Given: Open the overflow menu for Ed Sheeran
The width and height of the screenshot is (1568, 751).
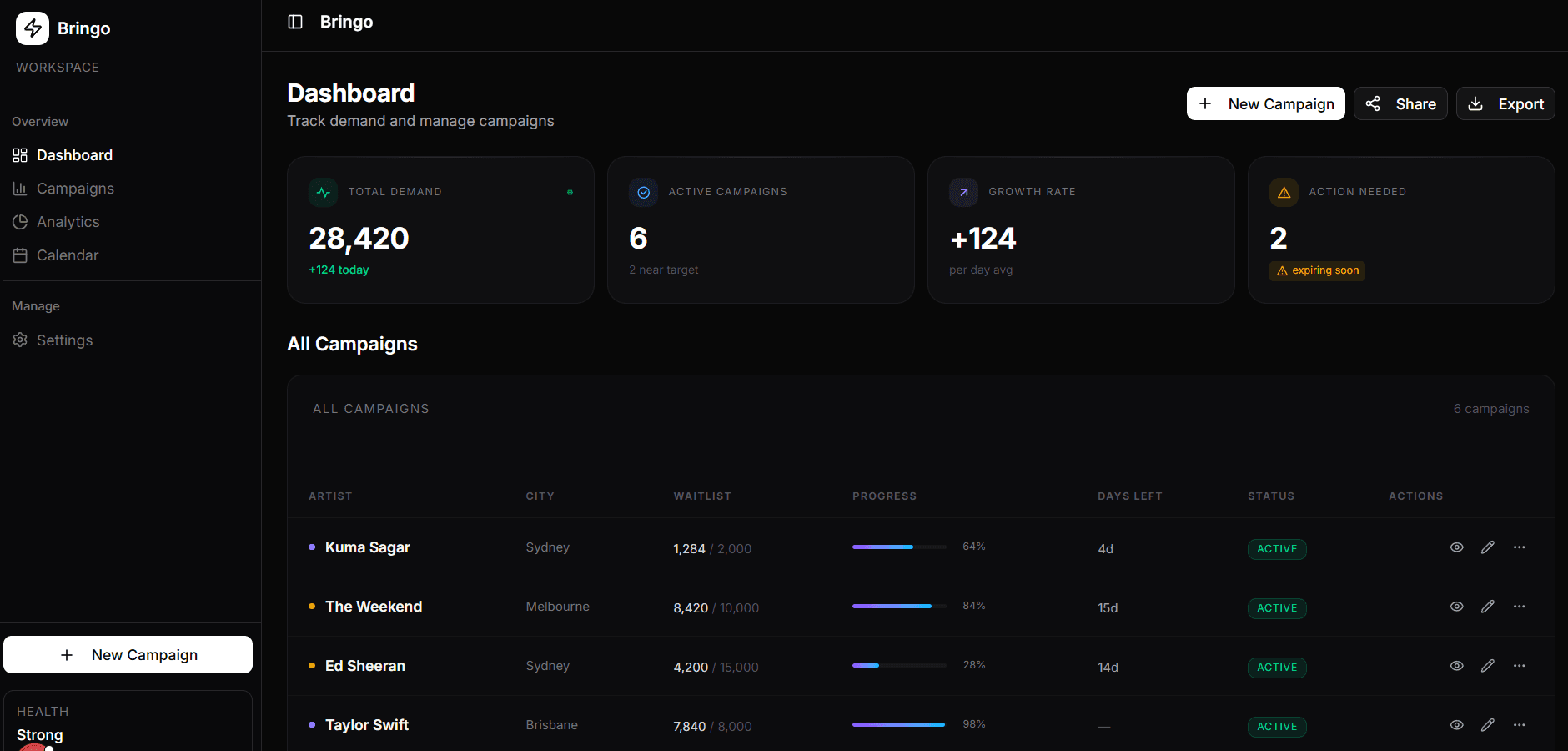Looking at the screenshot, I should [1520, 666].
